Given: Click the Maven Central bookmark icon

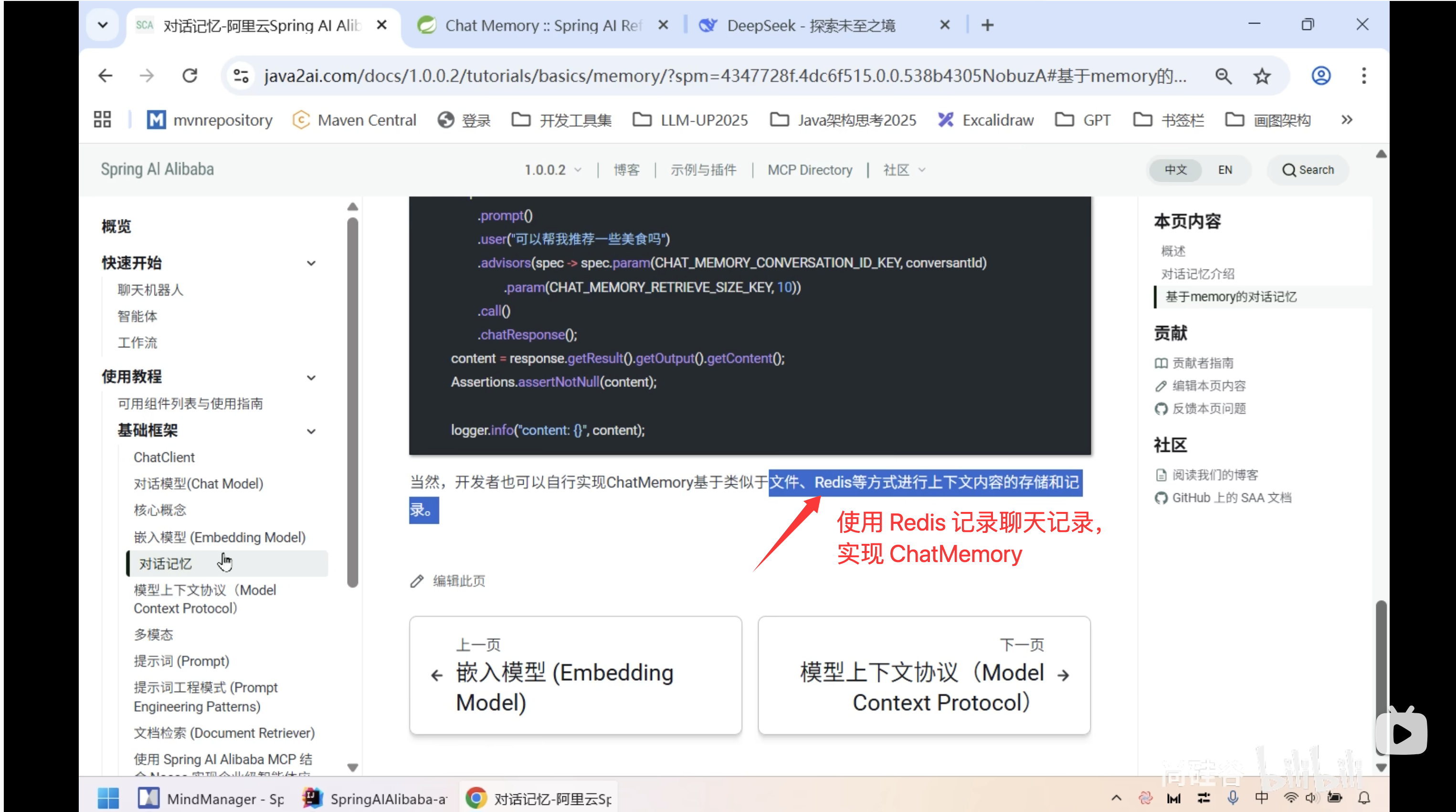Looking at the screenshot, I should 301,119.
